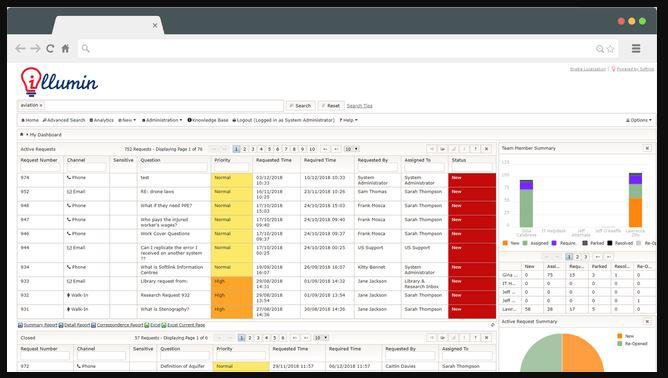The width and height of the screenshot is (668, 378).
Task: Click the High priority cell of request 932
Action: pyautogui.click(x=232, y=297)
